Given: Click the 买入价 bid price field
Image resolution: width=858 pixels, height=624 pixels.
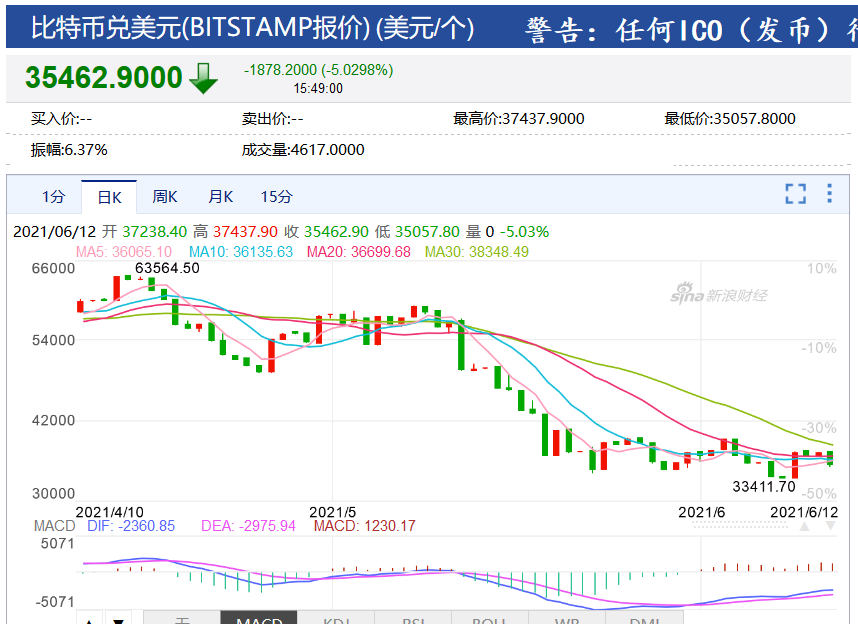Looking at the screenshot, I should click(61, 118).
